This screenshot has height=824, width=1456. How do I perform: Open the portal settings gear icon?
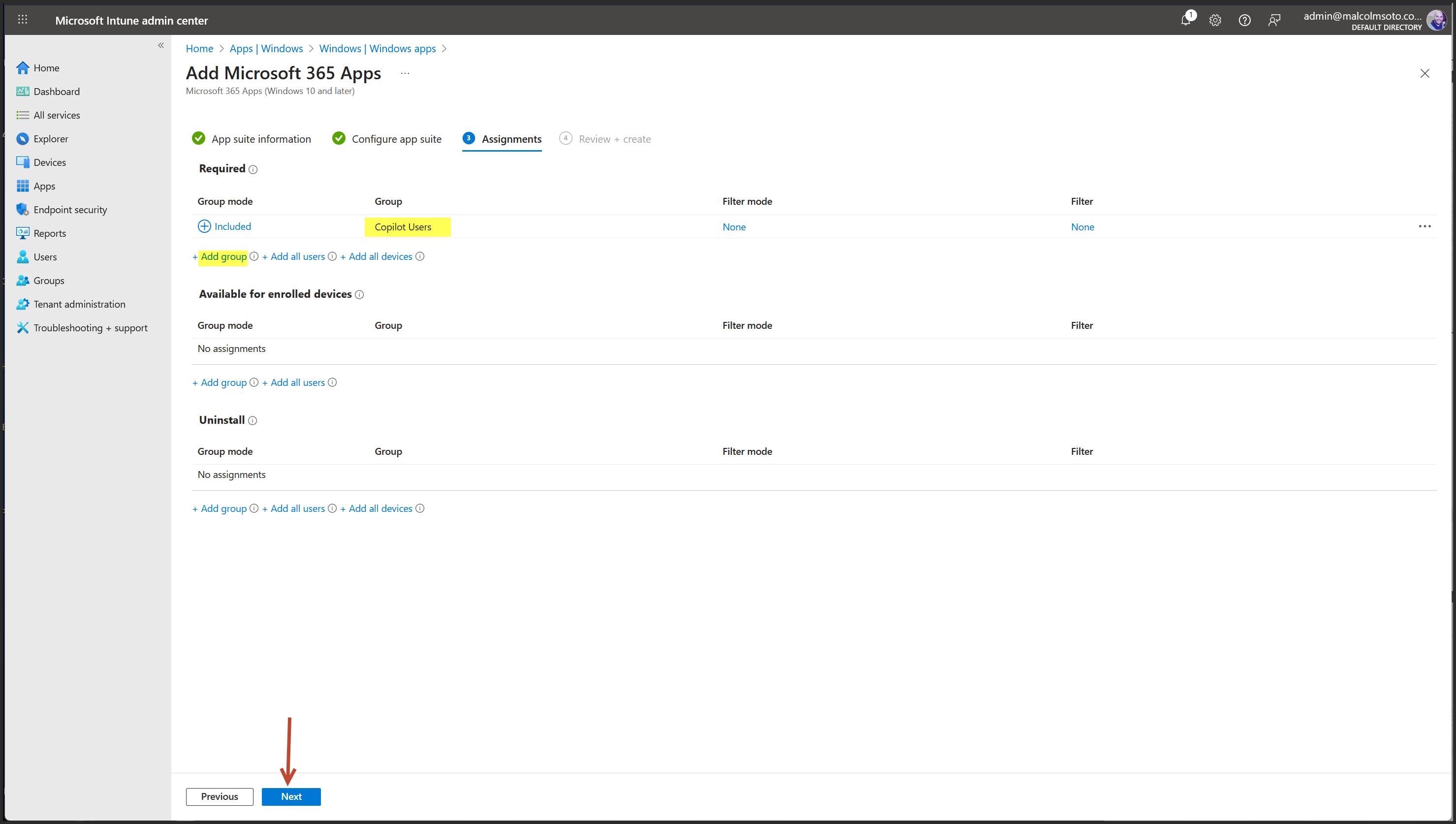[1215, 20]
